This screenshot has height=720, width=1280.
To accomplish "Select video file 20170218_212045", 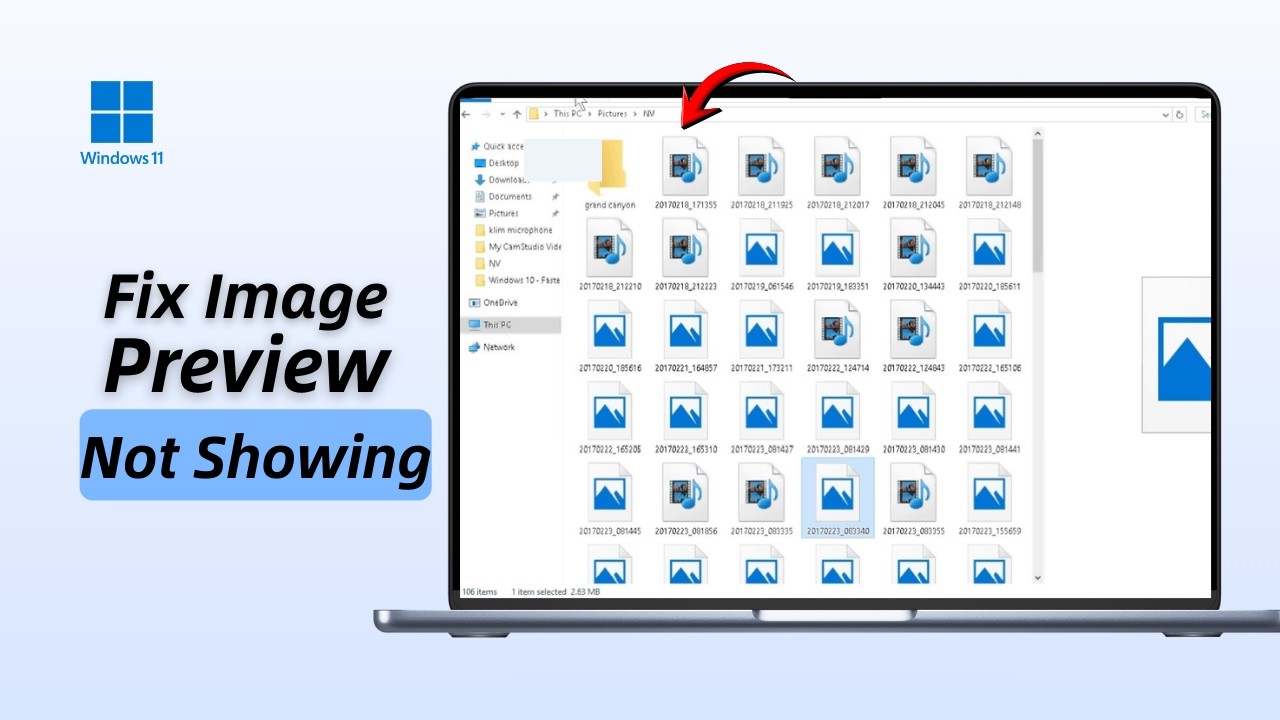I will (913, 172).
